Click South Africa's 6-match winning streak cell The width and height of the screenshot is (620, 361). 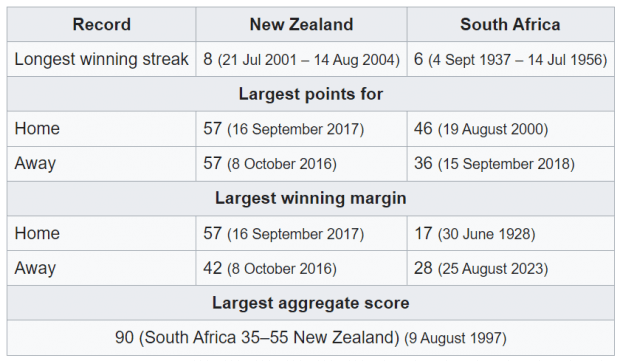pos(510,59)
